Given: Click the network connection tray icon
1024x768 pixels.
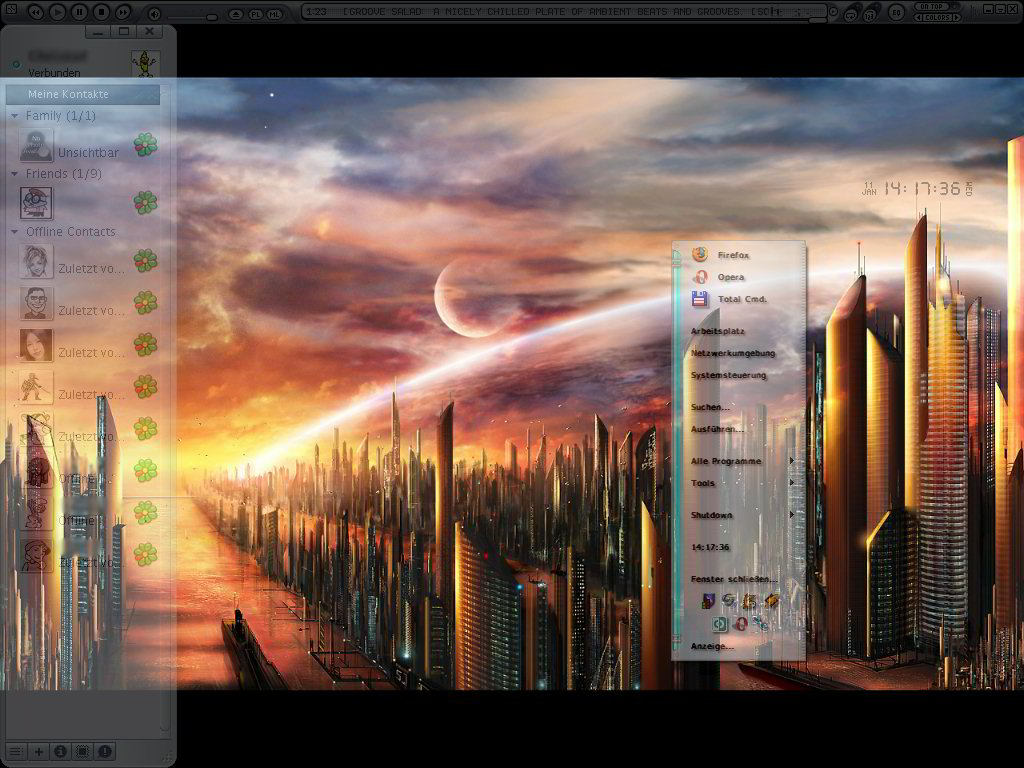Looking at the screenshot, I should (x=760, y=624).
